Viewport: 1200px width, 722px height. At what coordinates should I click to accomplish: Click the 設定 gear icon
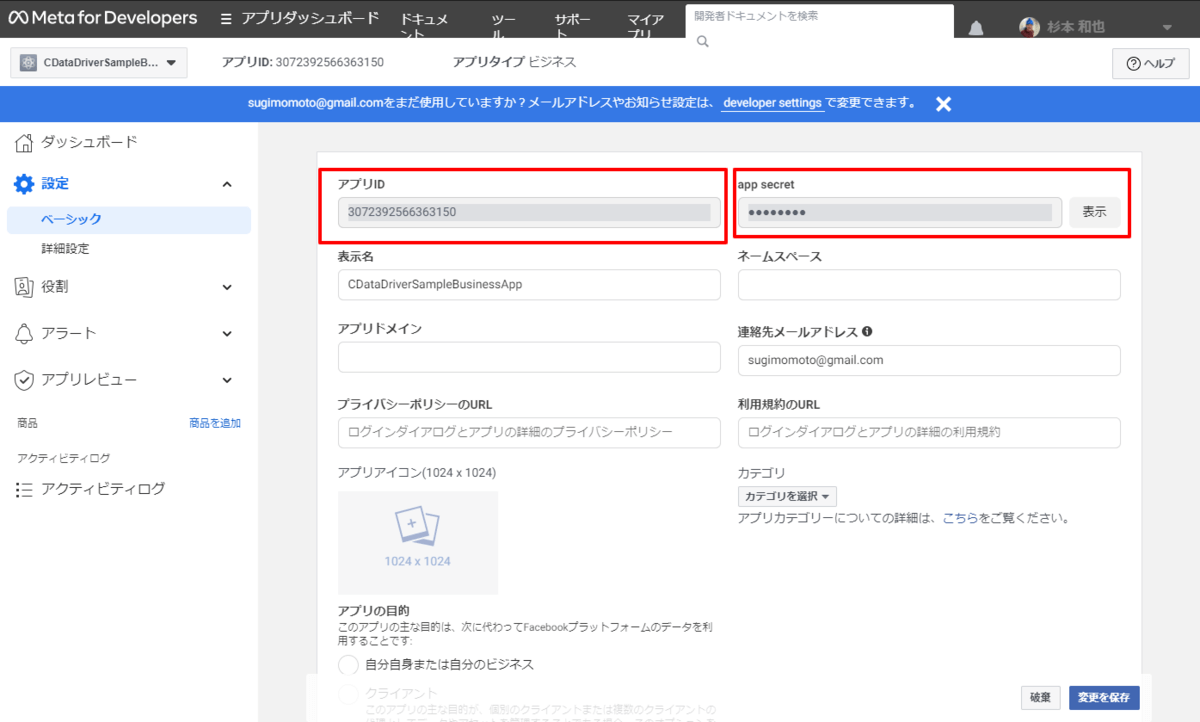pyautogui.click(x=24, y=184)
